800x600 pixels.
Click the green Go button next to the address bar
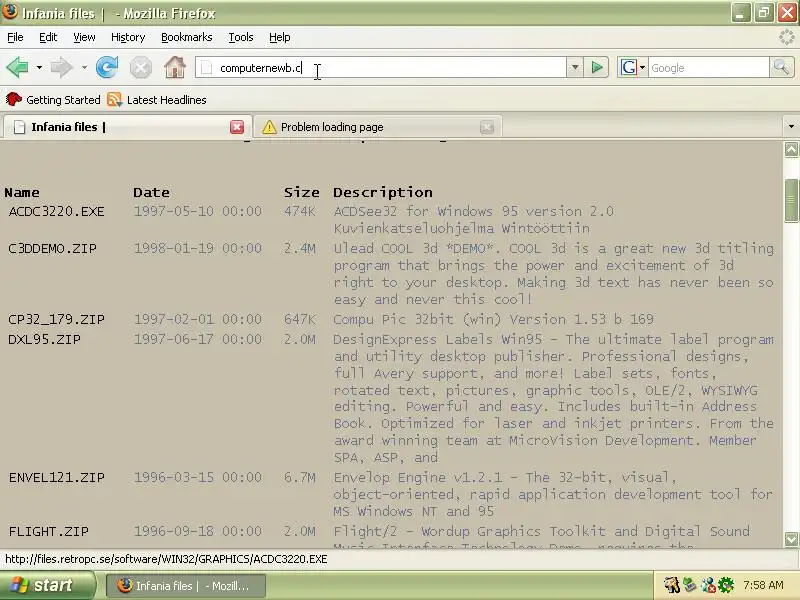(x=596, y=67)
